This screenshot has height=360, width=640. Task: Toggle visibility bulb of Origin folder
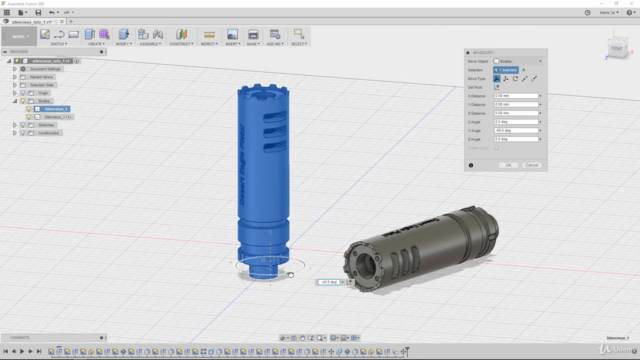(x=23, y=93)
